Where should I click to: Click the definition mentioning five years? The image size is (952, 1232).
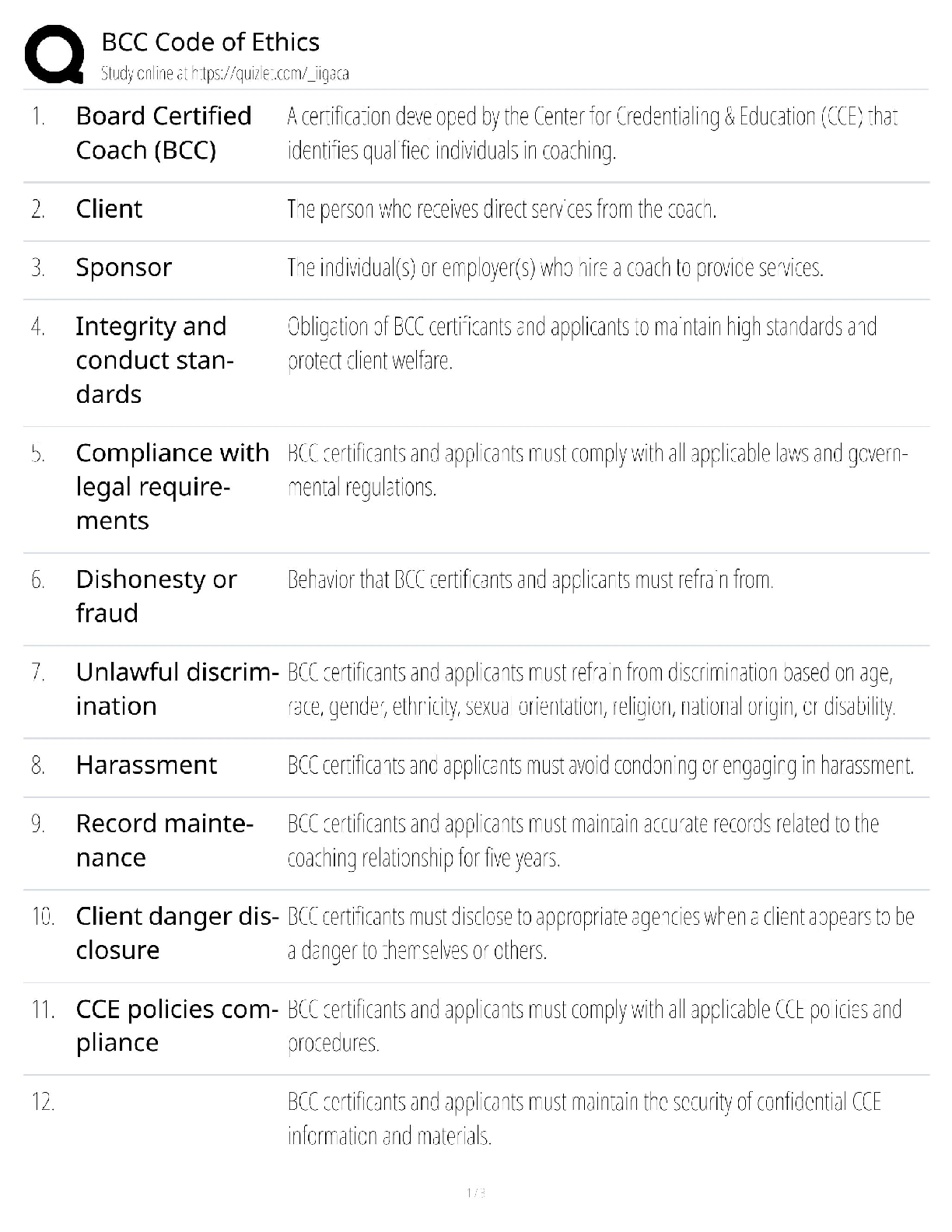[583, 841]
